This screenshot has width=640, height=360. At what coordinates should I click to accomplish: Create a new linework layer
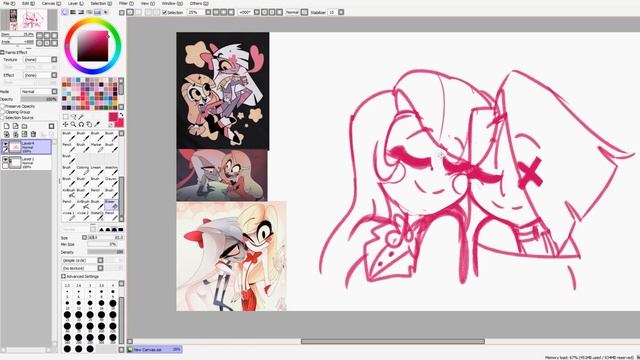point(16,126)
